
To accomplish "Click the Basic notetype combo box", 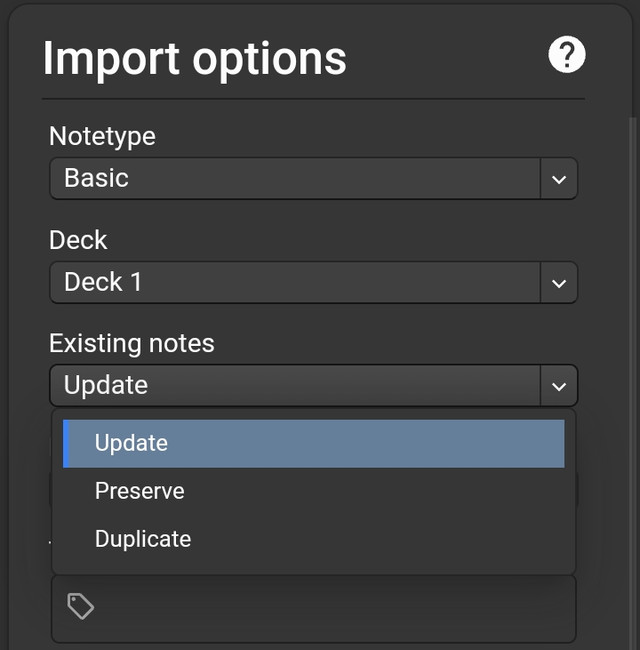I will [x=295, y=179].
